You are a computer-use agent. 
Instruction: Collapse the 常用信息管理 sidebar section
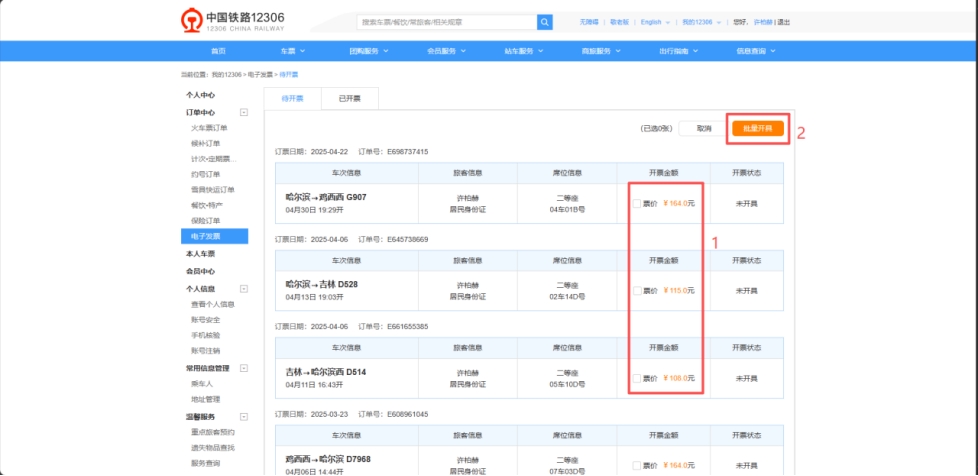click(244, 368)
